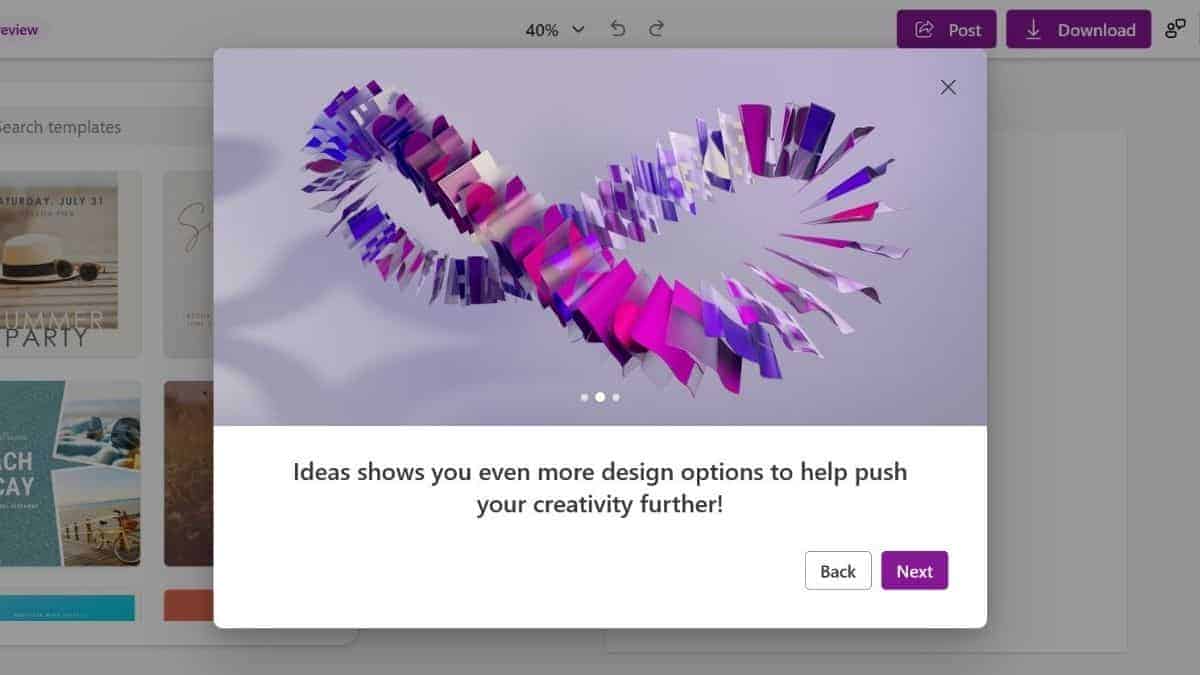Advance with the purple Next button
This screenshot has height=675, width=1200.
914,571
